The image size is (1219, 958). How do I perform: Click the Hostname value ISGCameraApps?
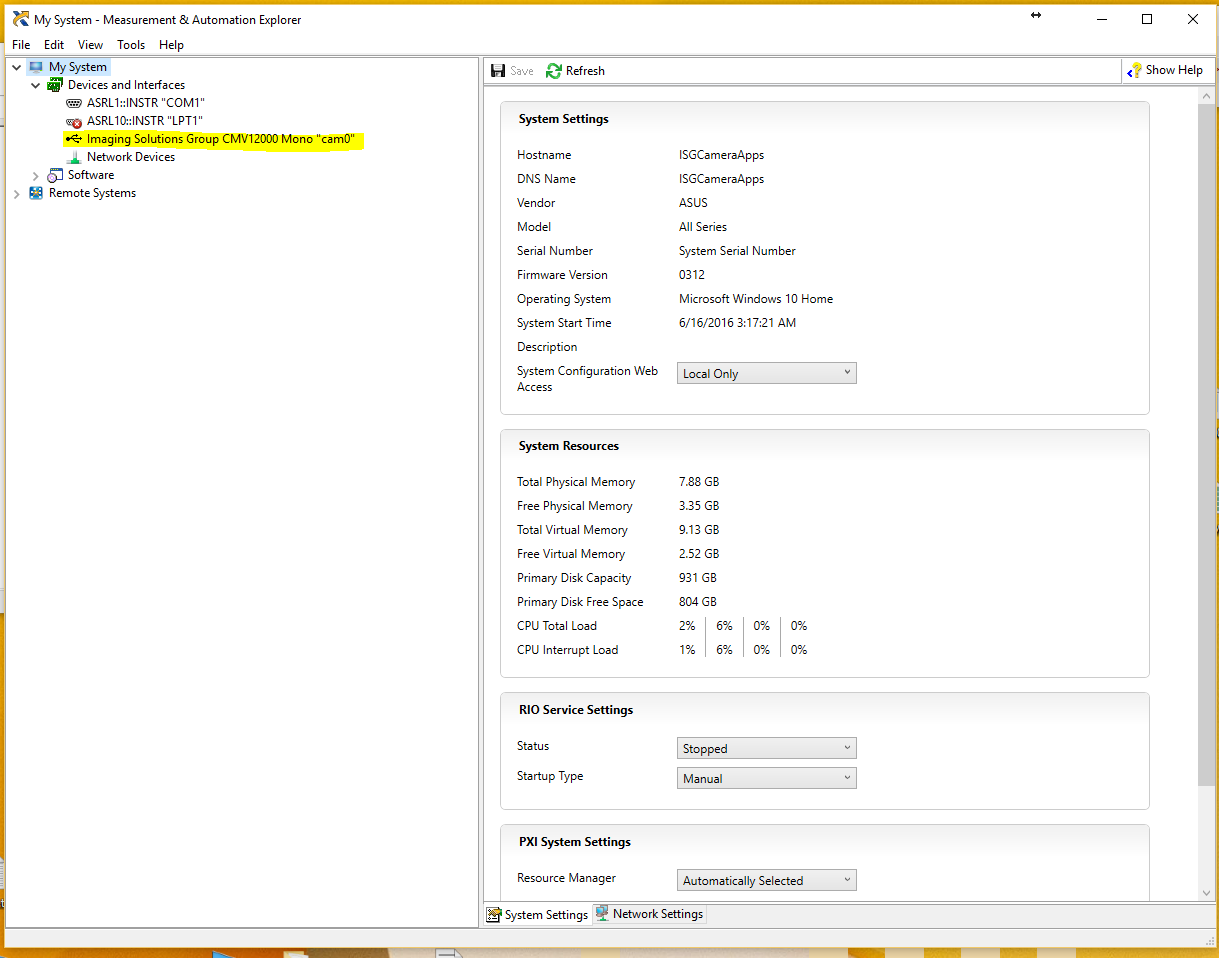point(721,155)
